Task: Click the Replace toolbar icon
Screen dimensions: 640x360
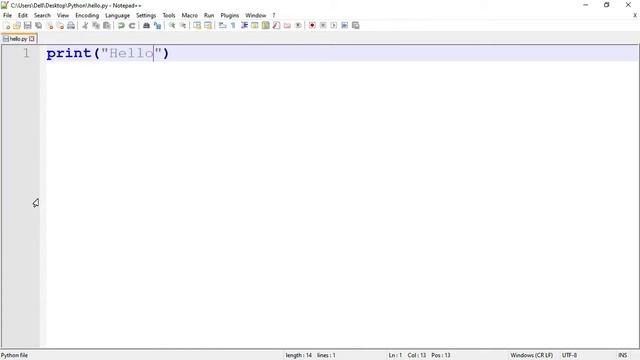Action: pos(157,25)
